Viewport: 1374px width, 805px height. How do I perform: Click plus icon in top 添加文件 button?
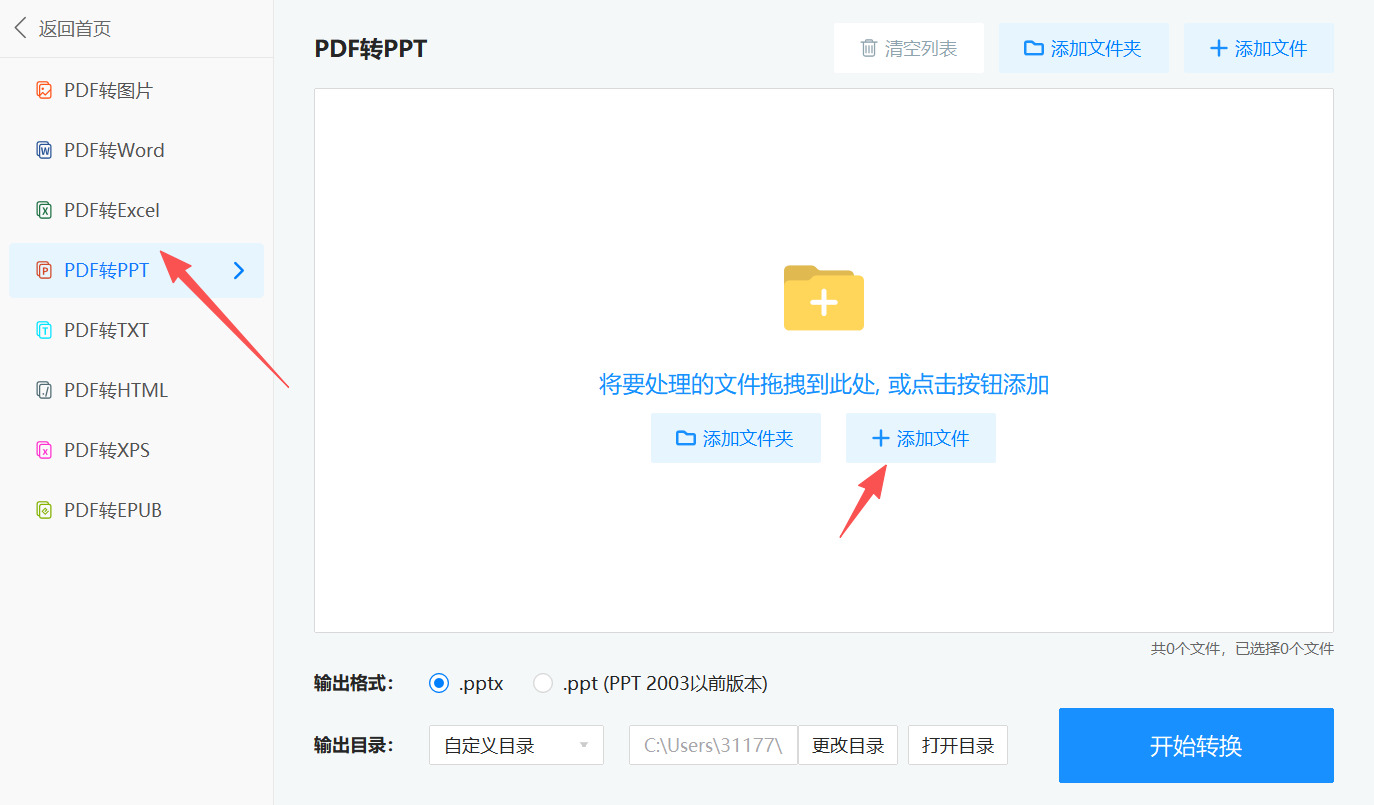click(x=1218, y=48)
